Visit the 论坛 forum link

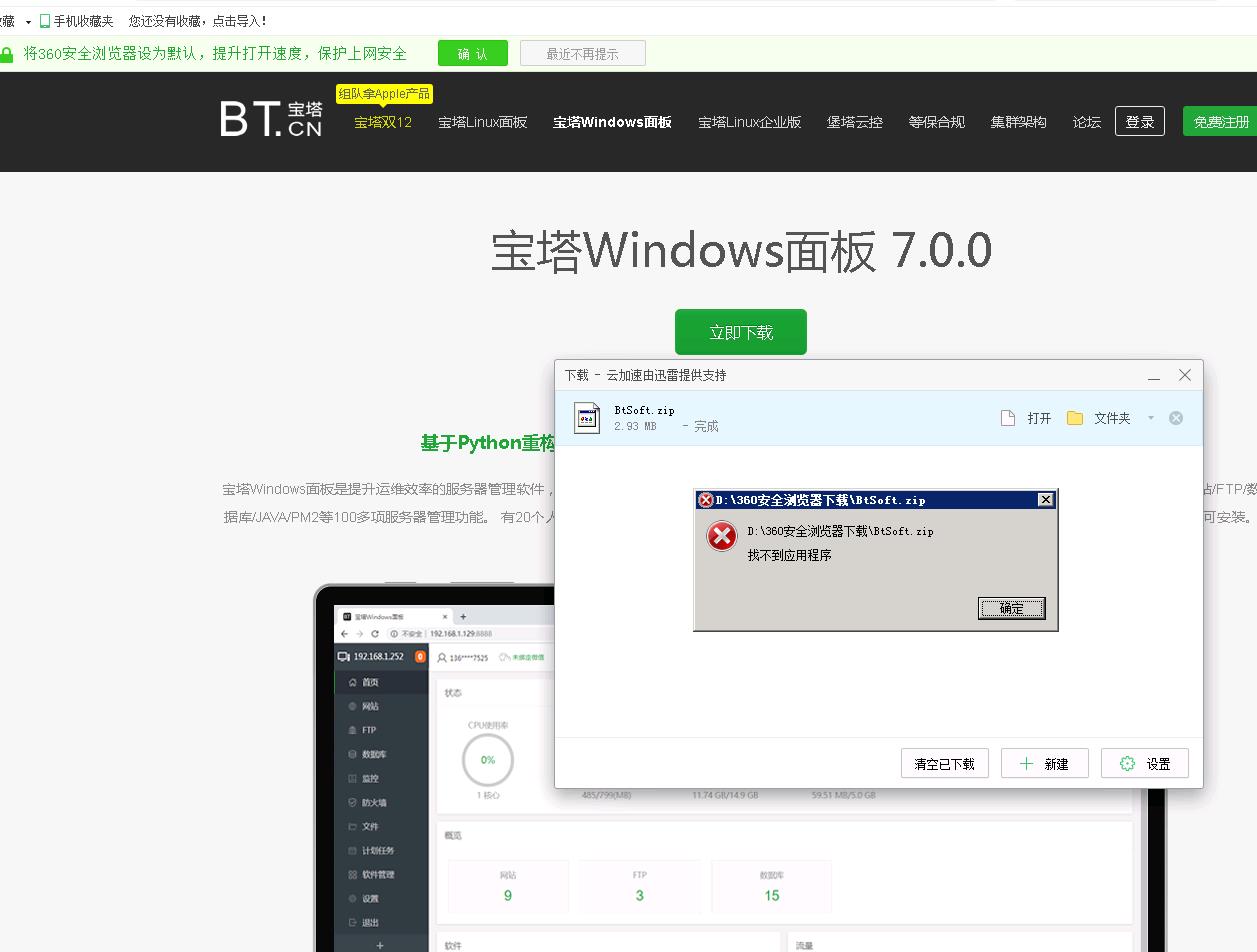pos(1086,122)
